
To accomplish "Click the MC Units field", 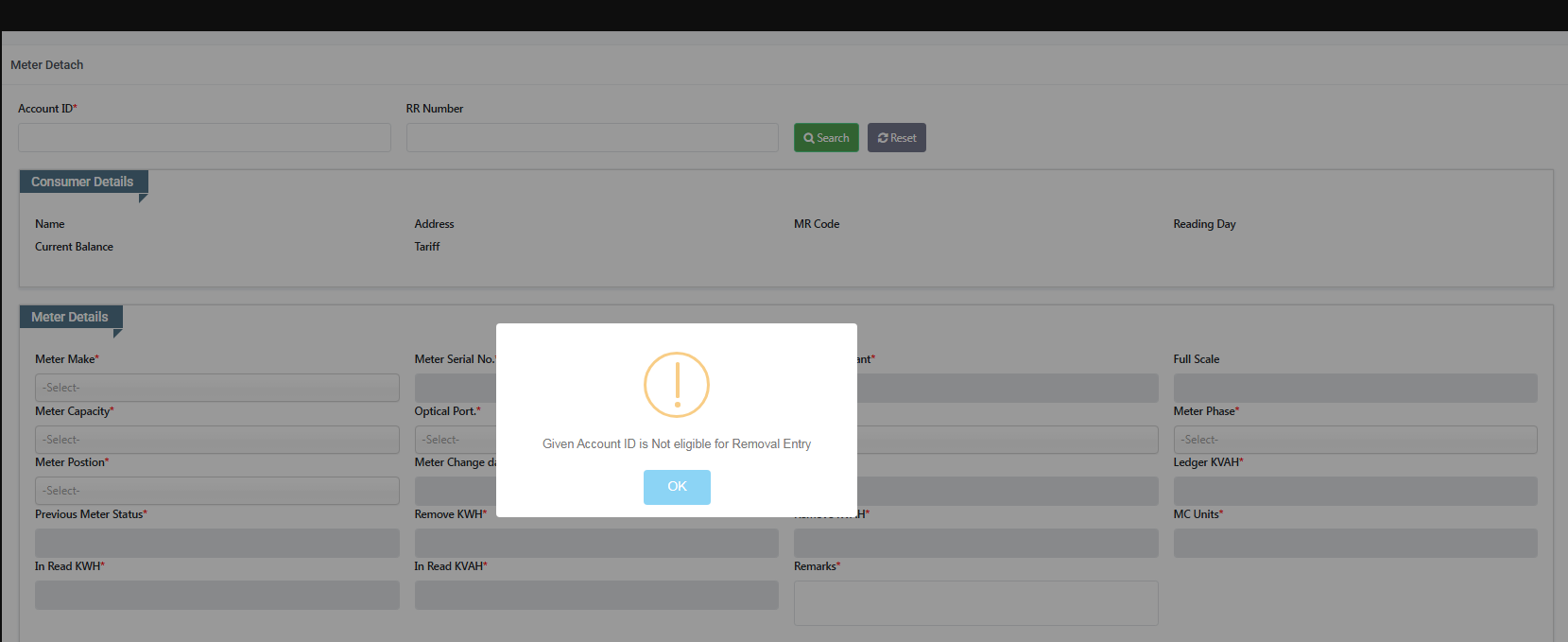I will point(1355,543).
